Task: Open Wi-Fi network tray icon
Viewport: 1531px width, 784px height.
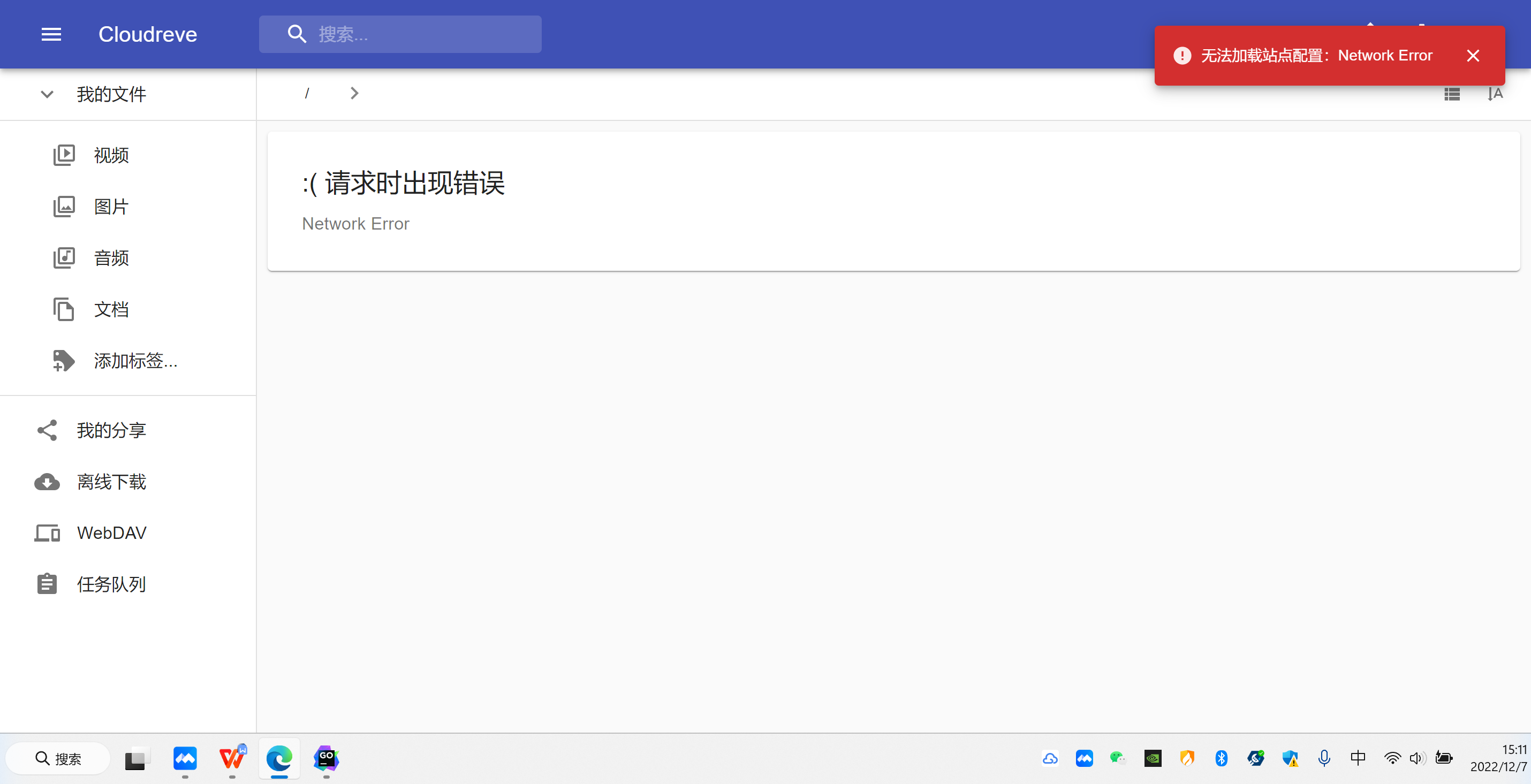Action: click(1392, 758)
